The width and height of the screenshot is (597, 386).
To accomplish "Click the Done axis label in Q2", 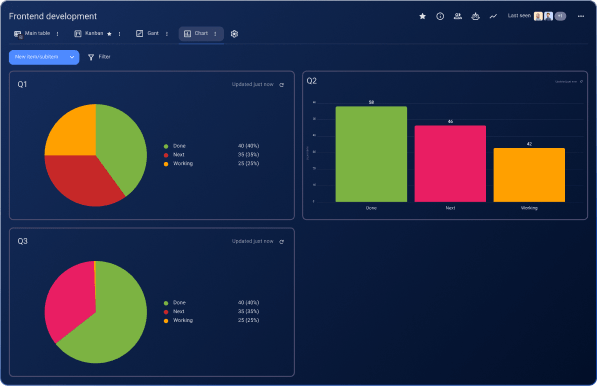I will [x=371, y=208].
